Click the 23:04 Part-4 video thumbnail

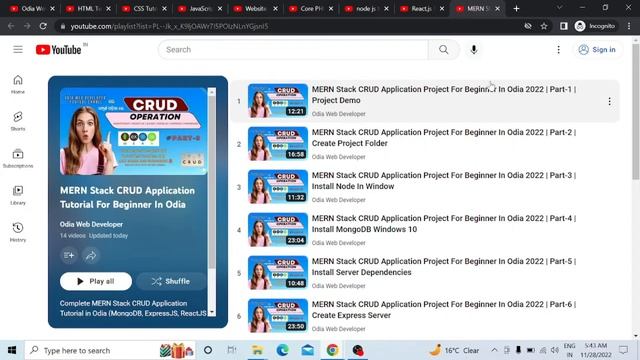coord(278,230)
